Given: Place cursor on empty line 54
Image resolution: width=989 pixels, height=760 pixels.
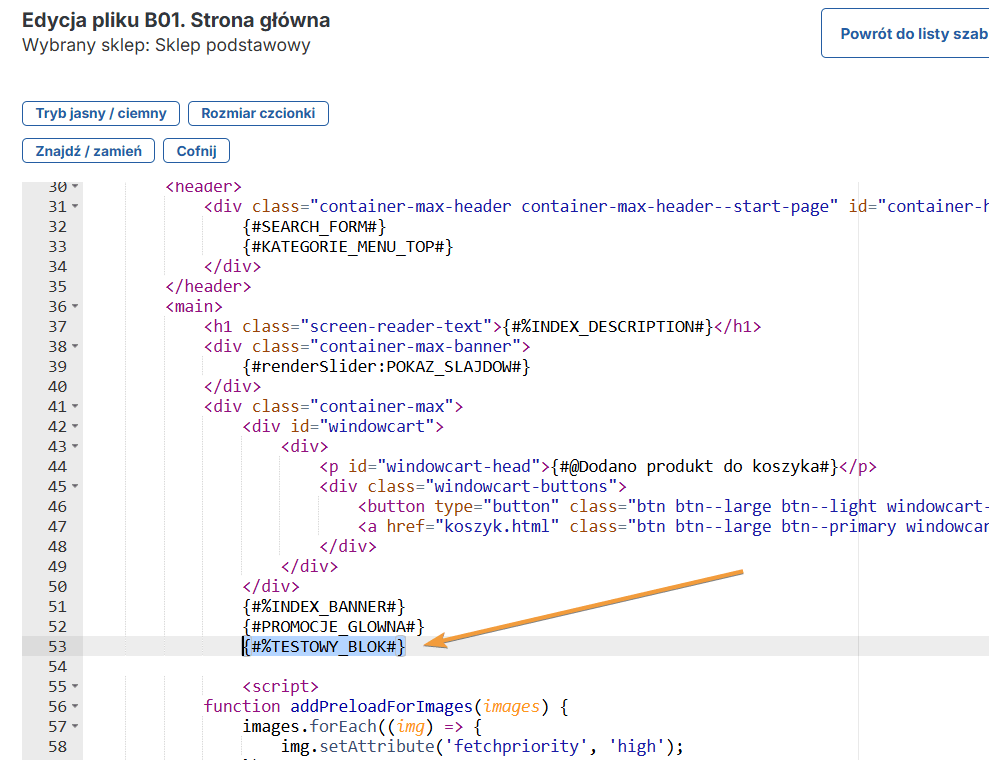Looking at the screenshot, I should coord(400,666).
